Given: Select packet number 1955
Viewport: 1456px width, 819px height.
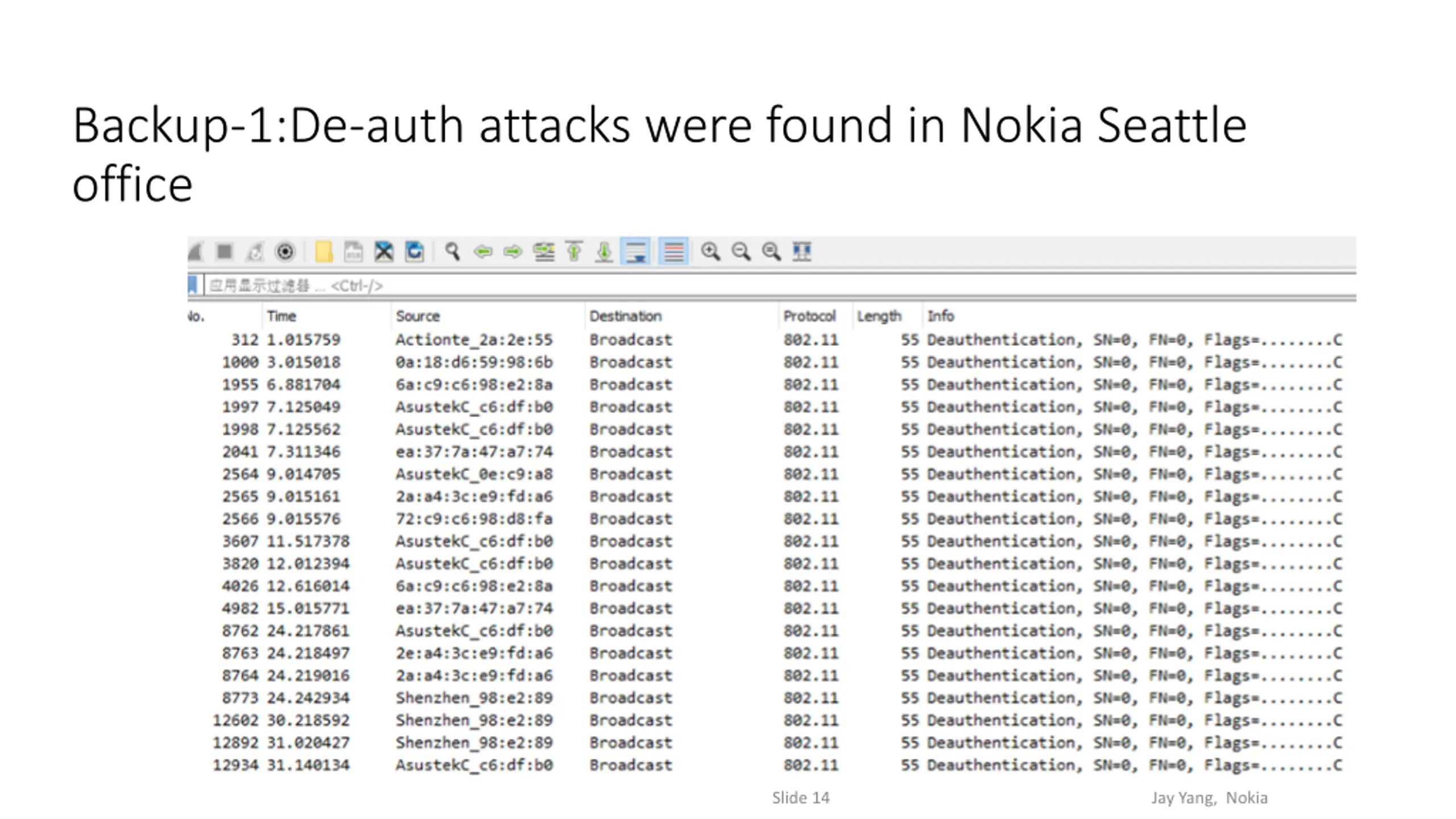Looking at the screenshot, I should [x=240, y=385].
